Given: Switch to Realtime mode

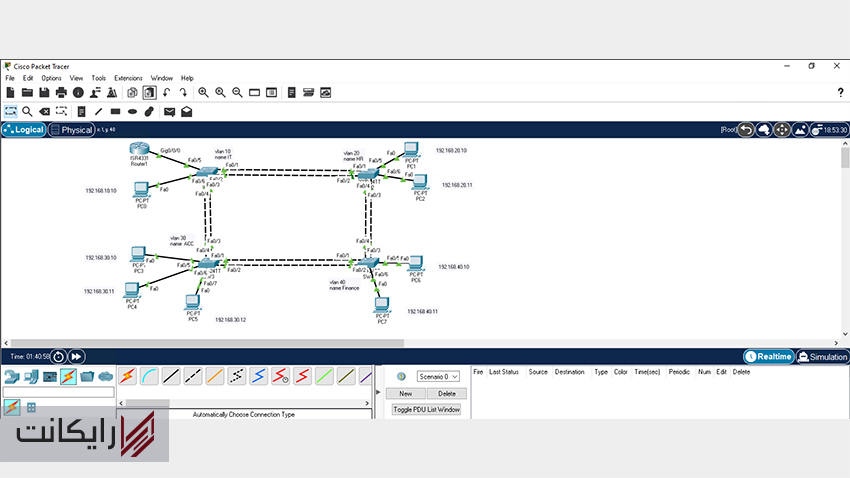Looking at the screenshot, I should click(x=768, y=357).
